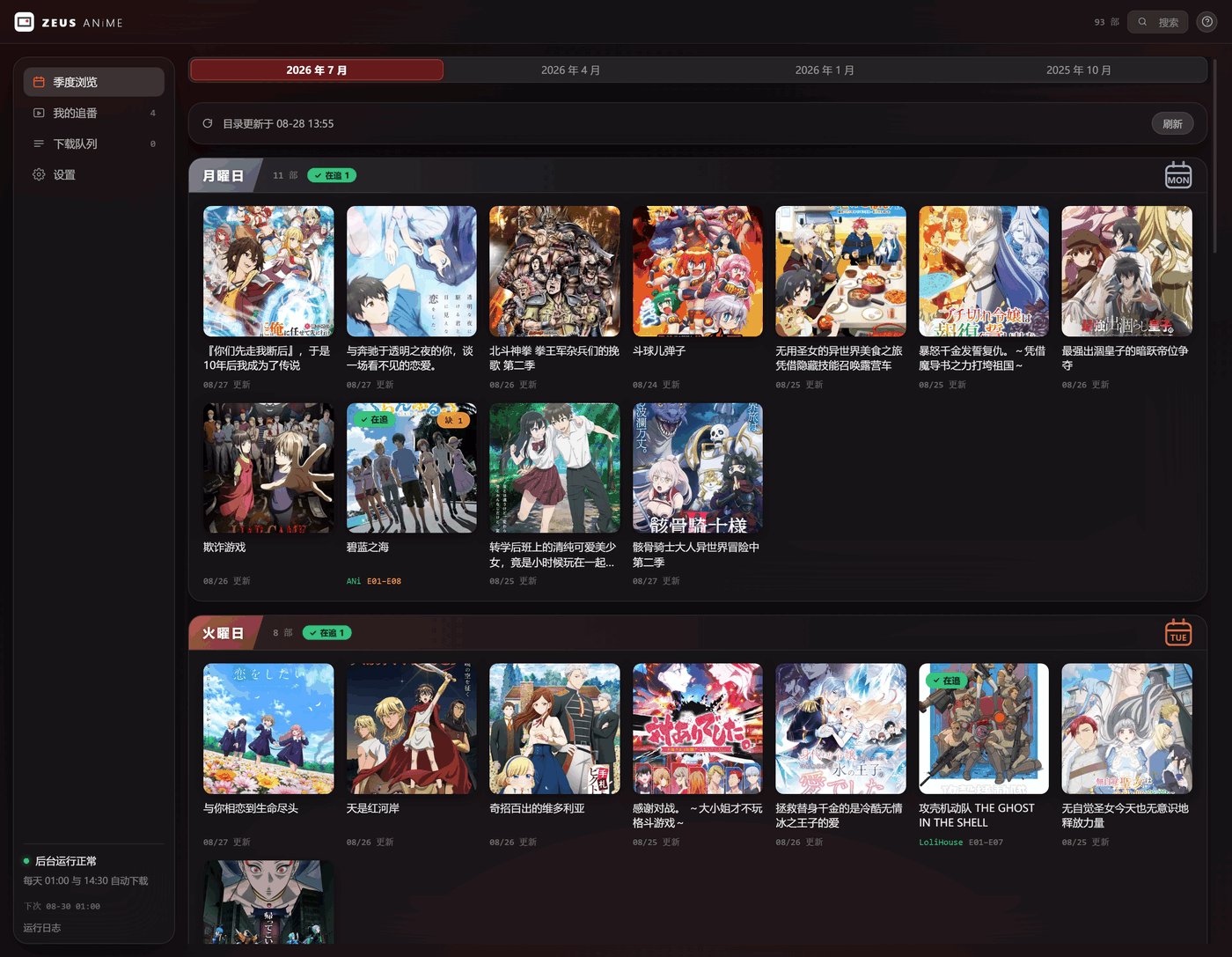Click the 93 部 count text
Screen dimensions: 1232x957
[1106, 22]
